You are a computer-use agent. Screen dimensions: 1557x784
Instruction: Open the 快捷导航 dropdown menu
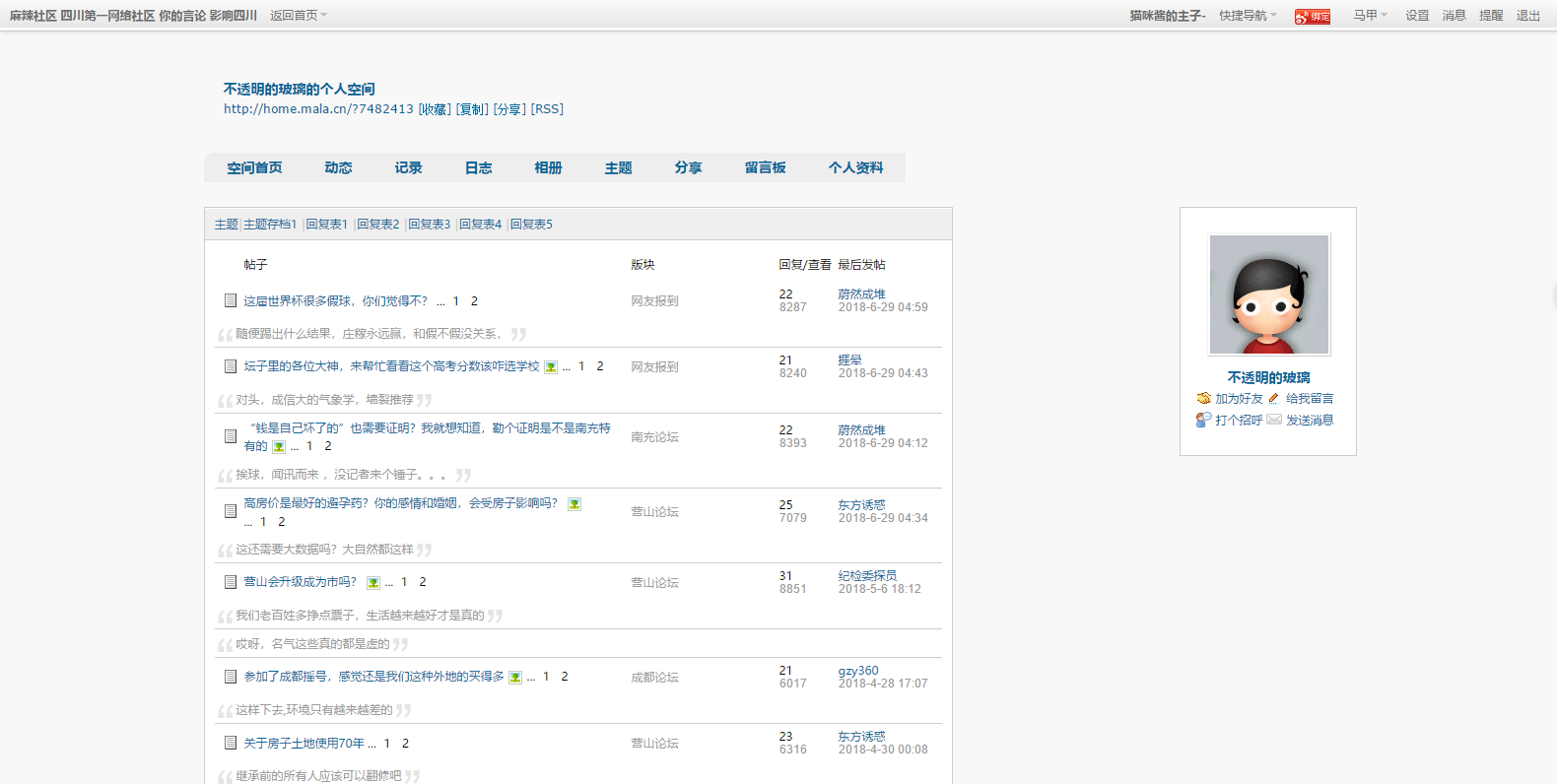click(1247, 16)
